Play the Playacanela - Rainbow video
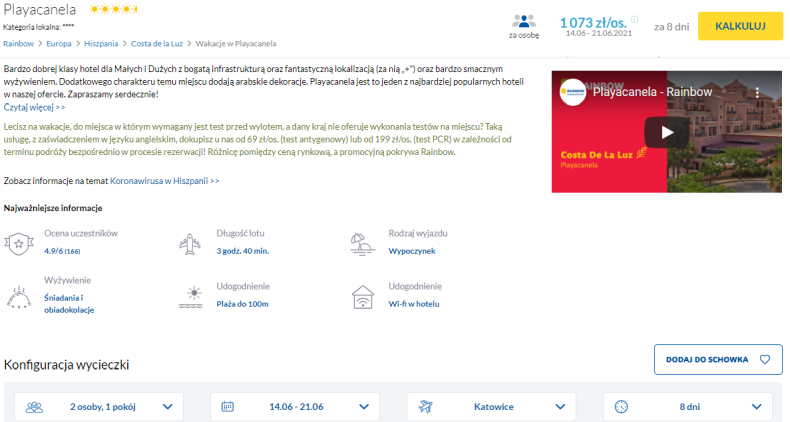This screenshot has height=422, width=790. 667,132
